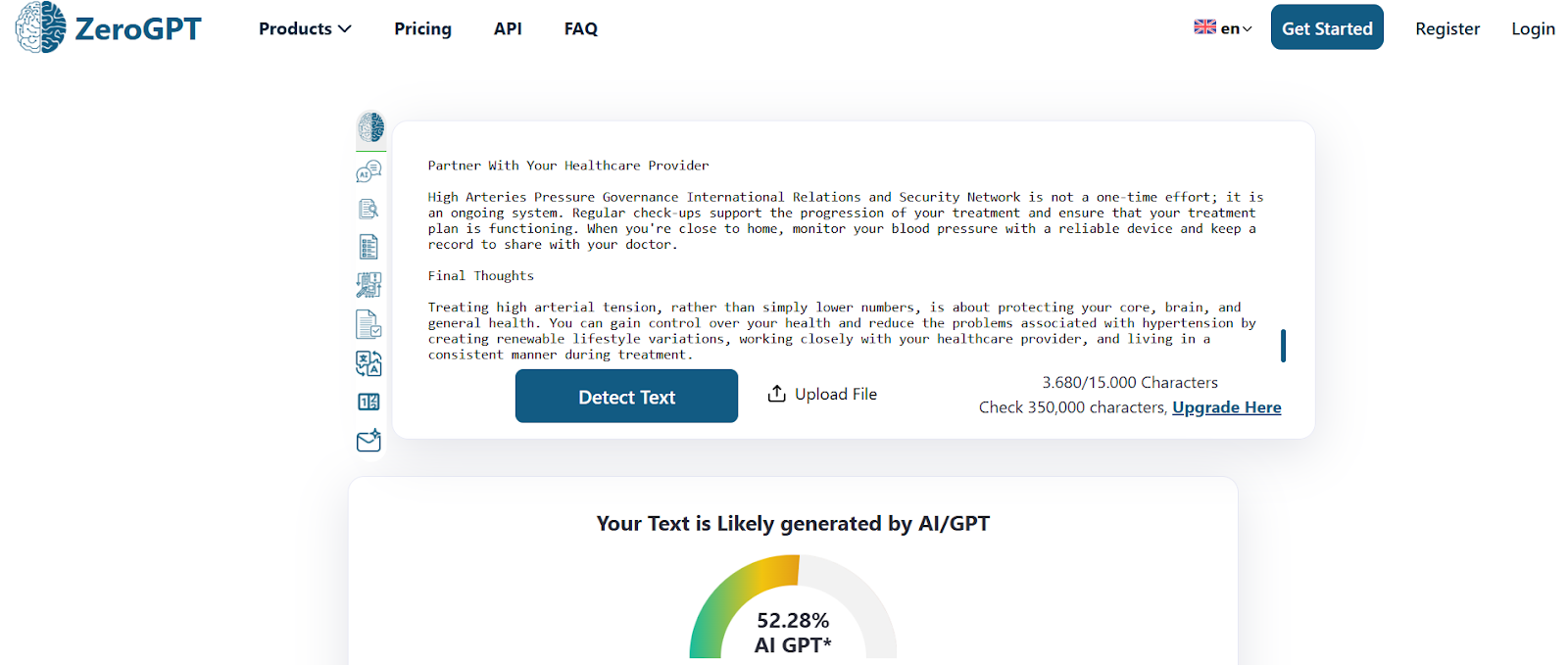Image resolution: width=1568 pixels, height=665 pixels.
Task: Open the plagiarism checker sidebar icon
Action: (x=368, y=285)
